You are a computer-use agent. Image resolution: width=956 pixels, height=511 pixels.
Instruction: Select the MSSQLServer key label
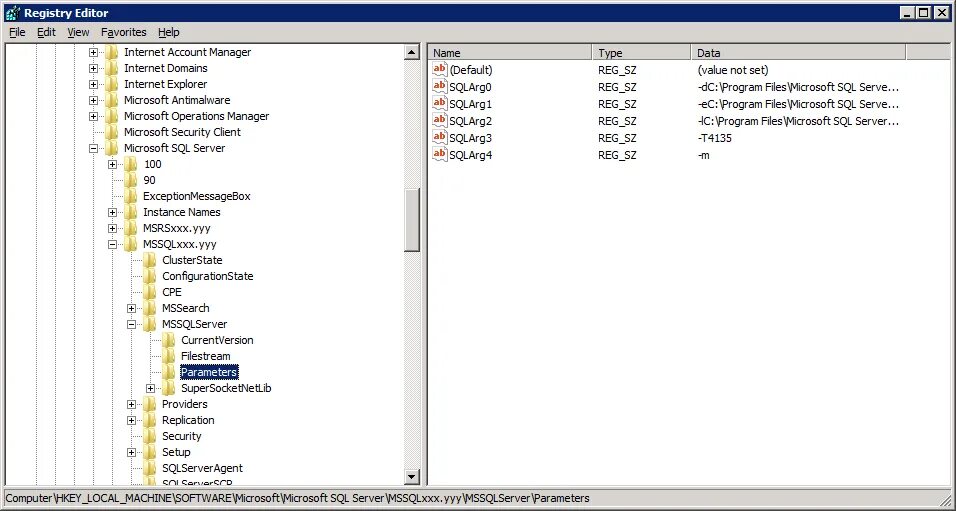click(x=194, y=324)
